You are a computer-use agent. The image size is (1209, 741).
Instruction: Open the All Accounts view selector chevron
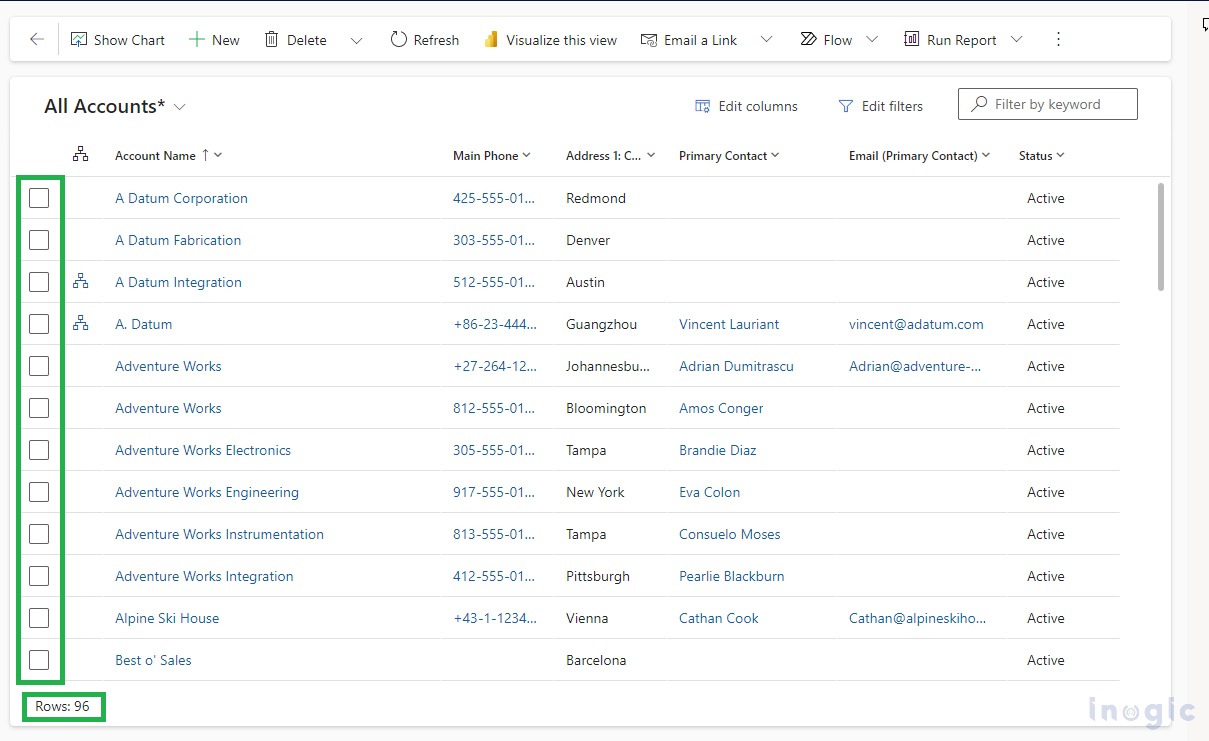pos(180,107)
